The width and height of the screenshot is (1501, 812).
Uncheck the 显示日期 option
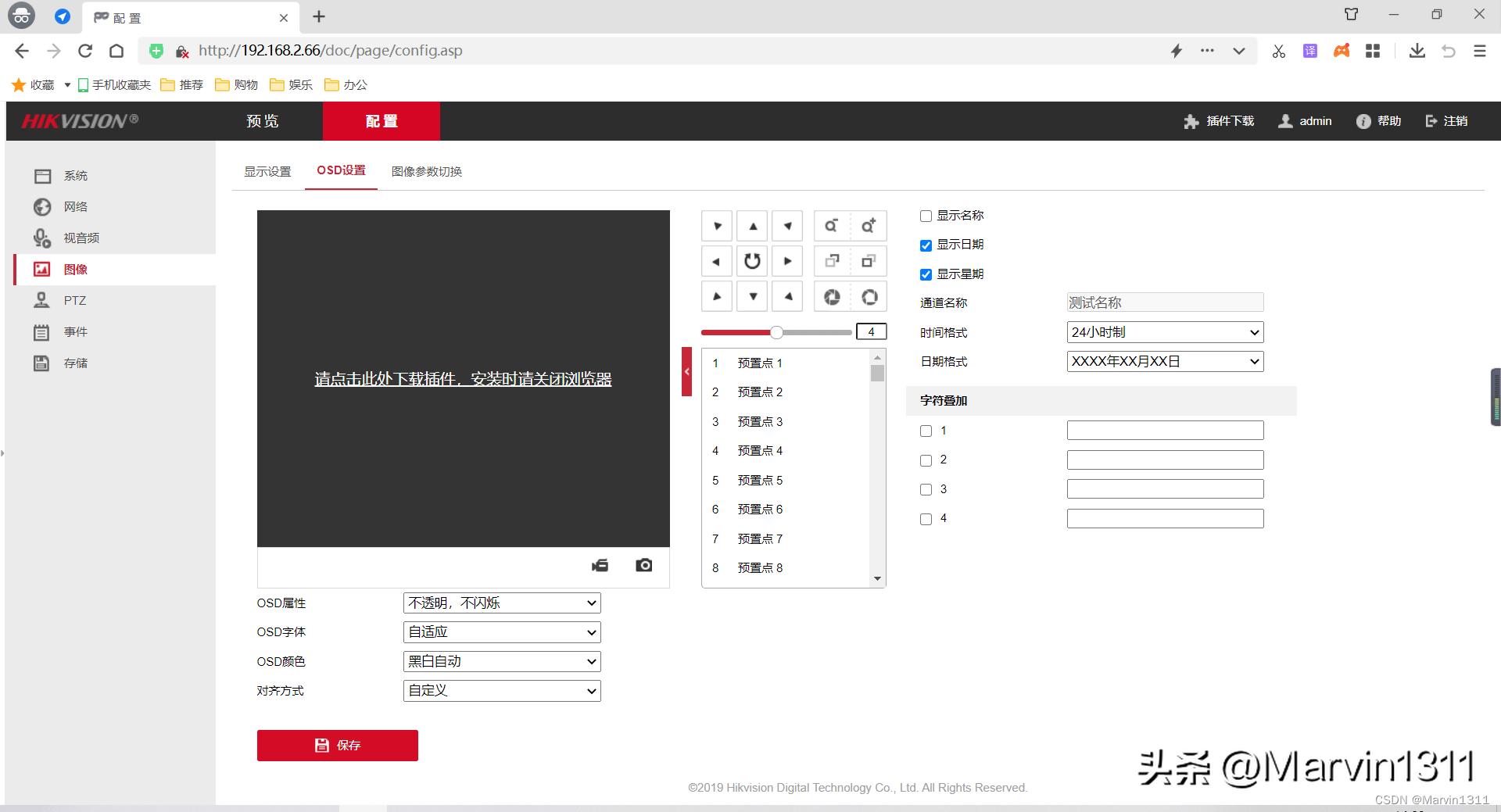coord(926,245)
